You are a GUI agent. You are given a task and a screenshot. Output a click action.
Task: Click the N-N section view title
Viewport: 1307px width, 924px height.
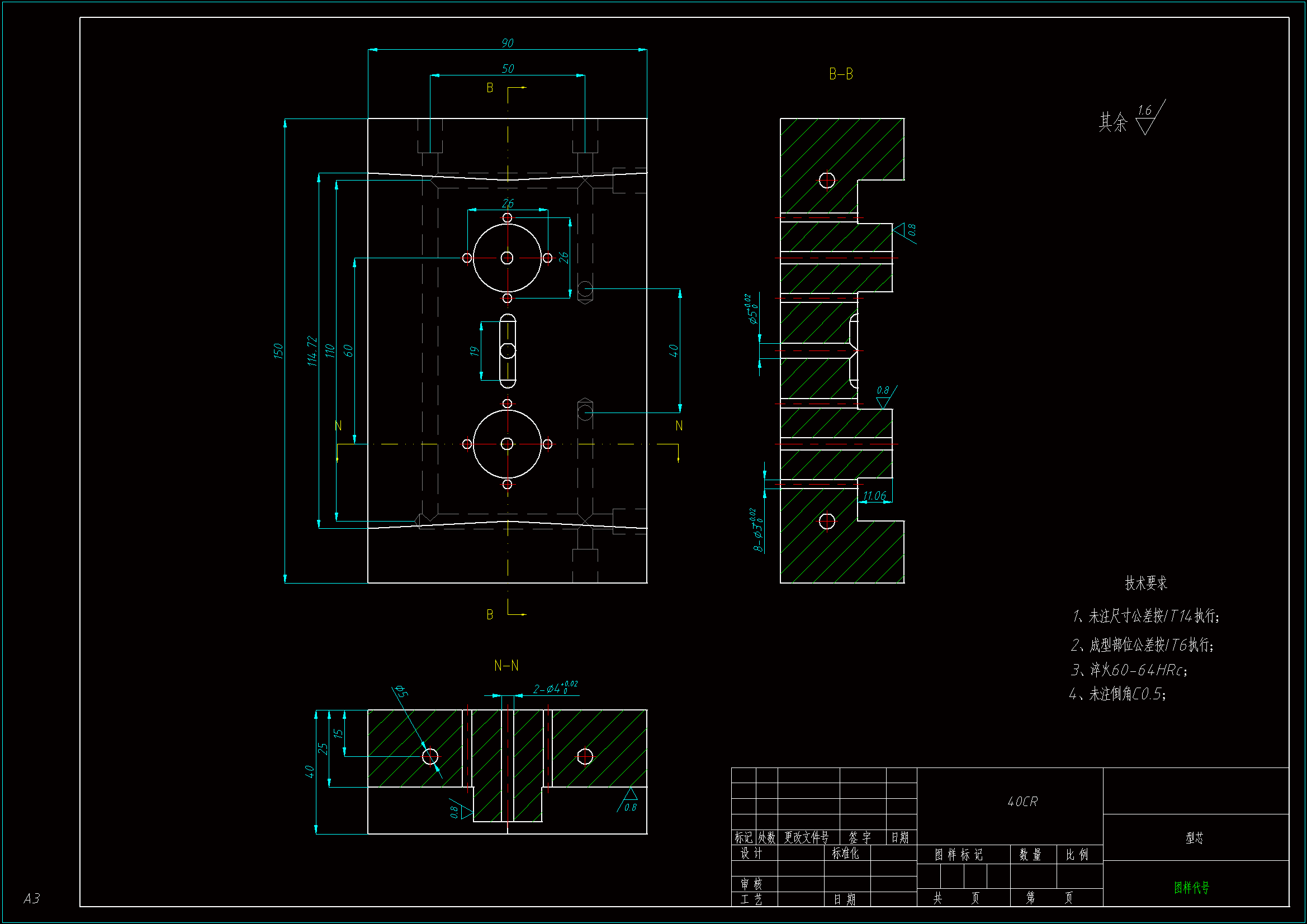click(506, 666)
